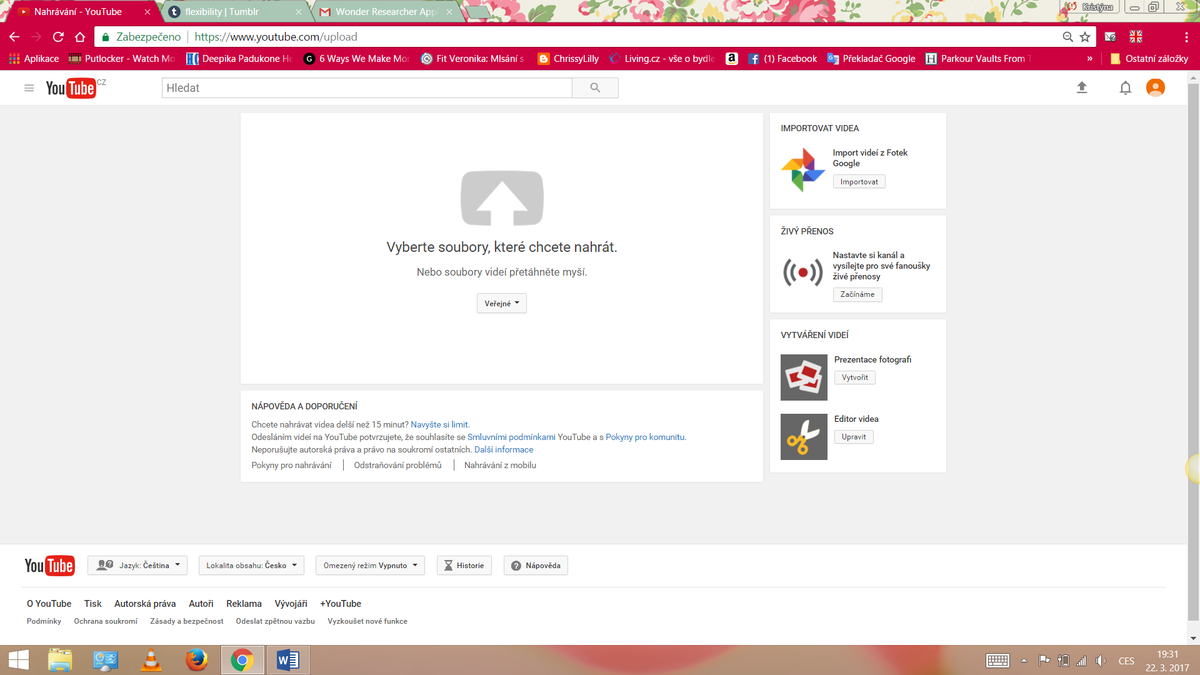The width and height of the screenshot is (1200, 675).
Task: Toggle Omezený režim restricted mode setting
Action: (x=370, y=565)
